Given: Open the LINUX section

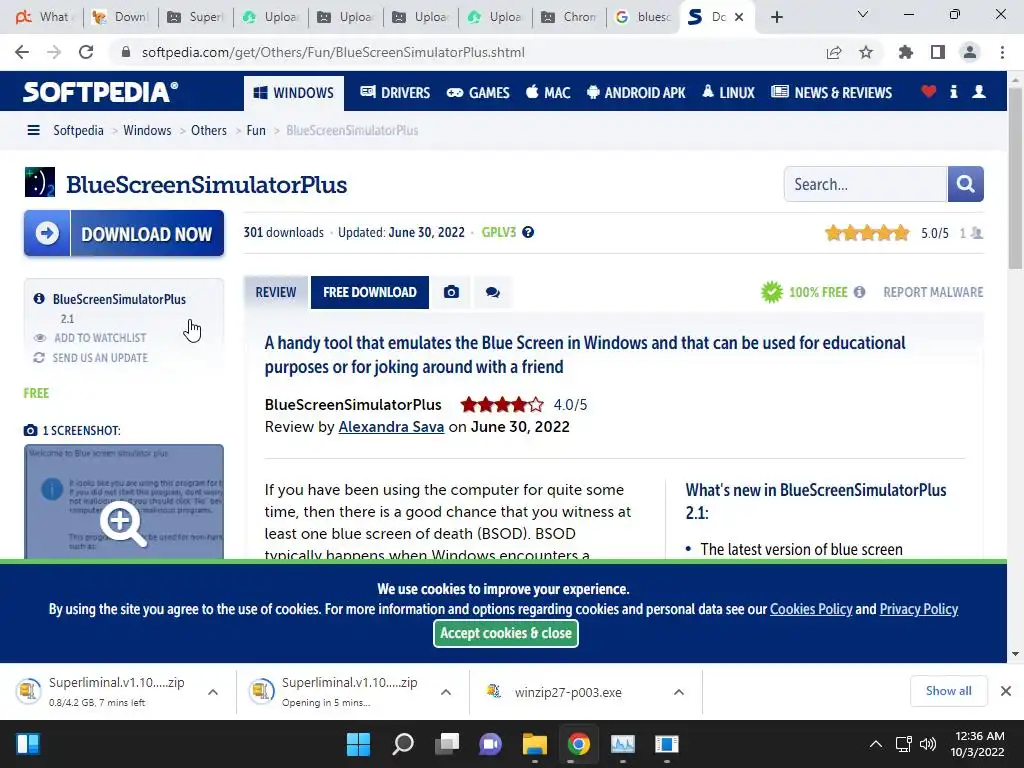Looking at the screenshot, I should pos(728,93).
